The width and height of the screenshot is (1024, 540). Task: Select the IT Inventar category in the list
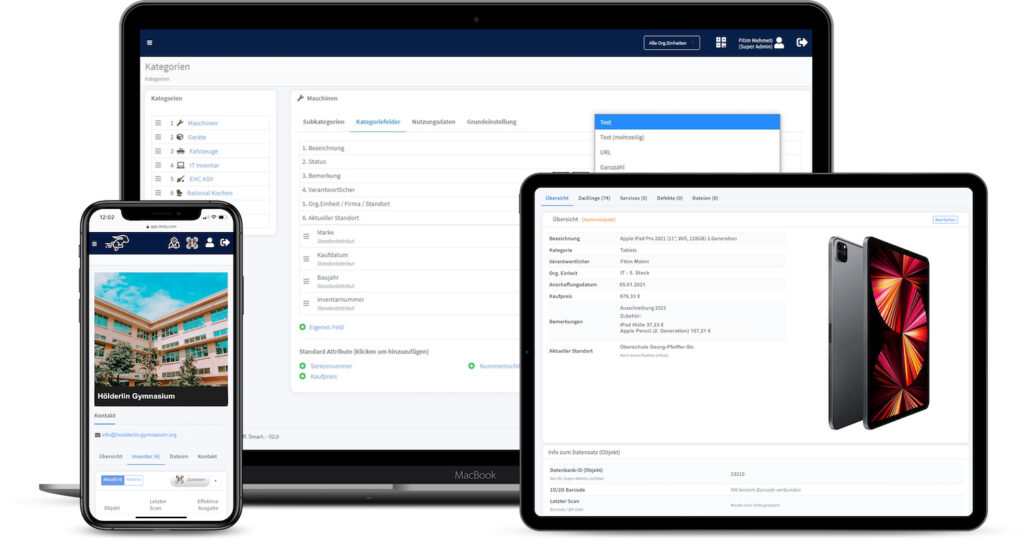[x=204, y=165]
